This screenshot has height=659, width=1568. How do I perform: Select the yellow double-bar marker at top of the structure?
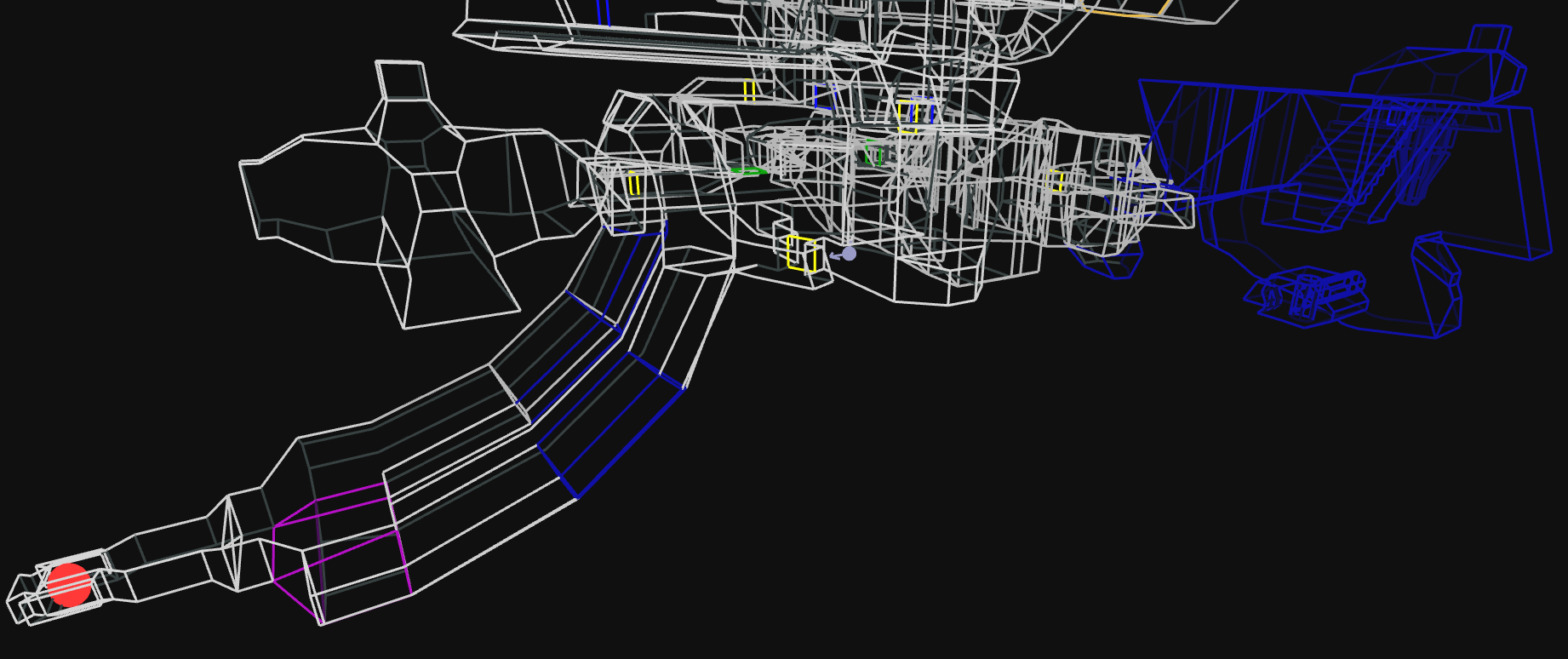(x=749, y=90)
